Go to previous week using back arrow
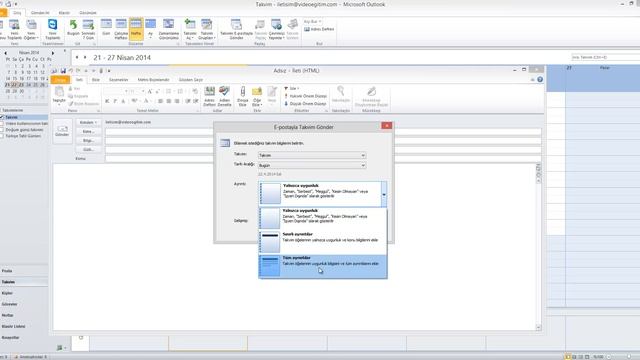The width and height of the screenshot is (640, 360). 77,58
